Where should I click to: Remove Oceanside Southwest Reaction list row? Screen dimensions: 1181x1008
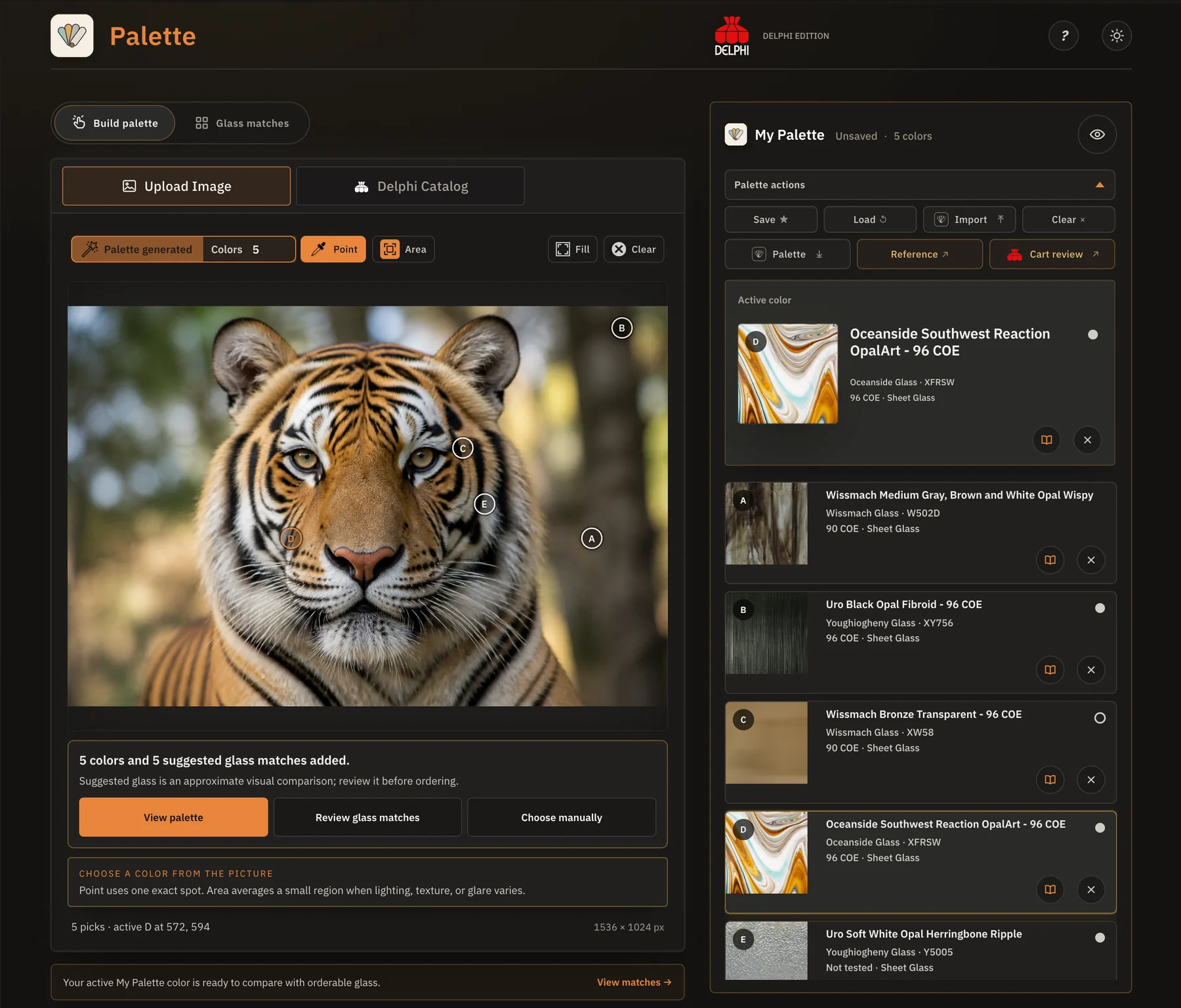(x=1091, y=889)
